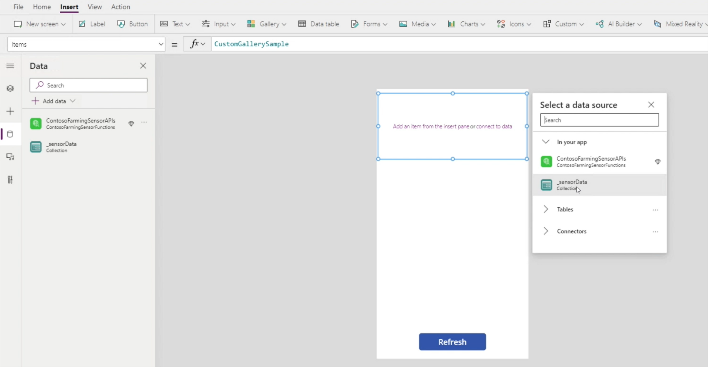Viewport: 708px width, 367px height.
Task: Open the Action menu tab
Action: coord(121,7)
